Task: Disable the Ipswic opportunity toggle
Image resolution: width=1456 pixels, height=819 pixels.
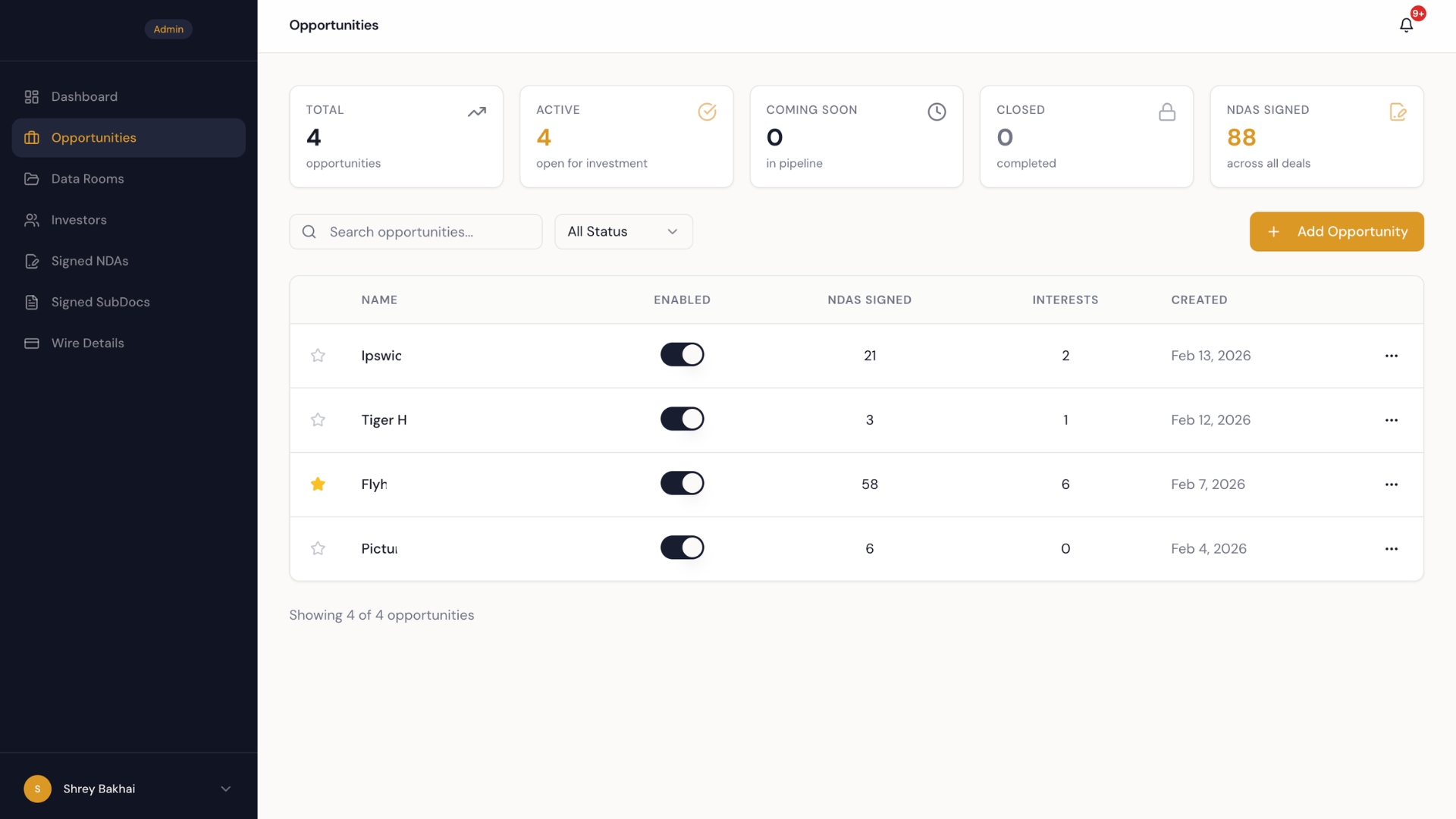Action: (682, 354)
